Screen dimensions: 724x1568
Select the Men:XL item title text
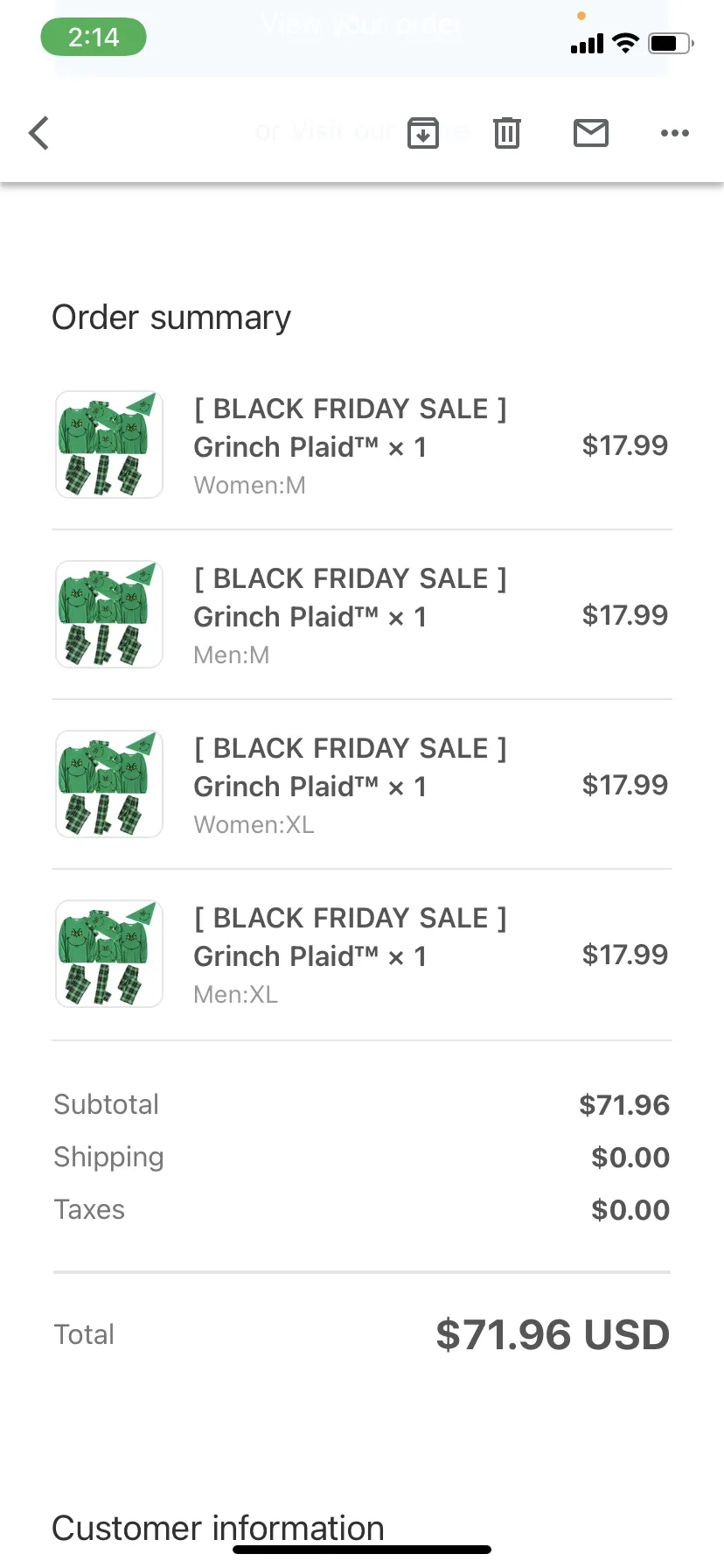click(x=350, y=937)
